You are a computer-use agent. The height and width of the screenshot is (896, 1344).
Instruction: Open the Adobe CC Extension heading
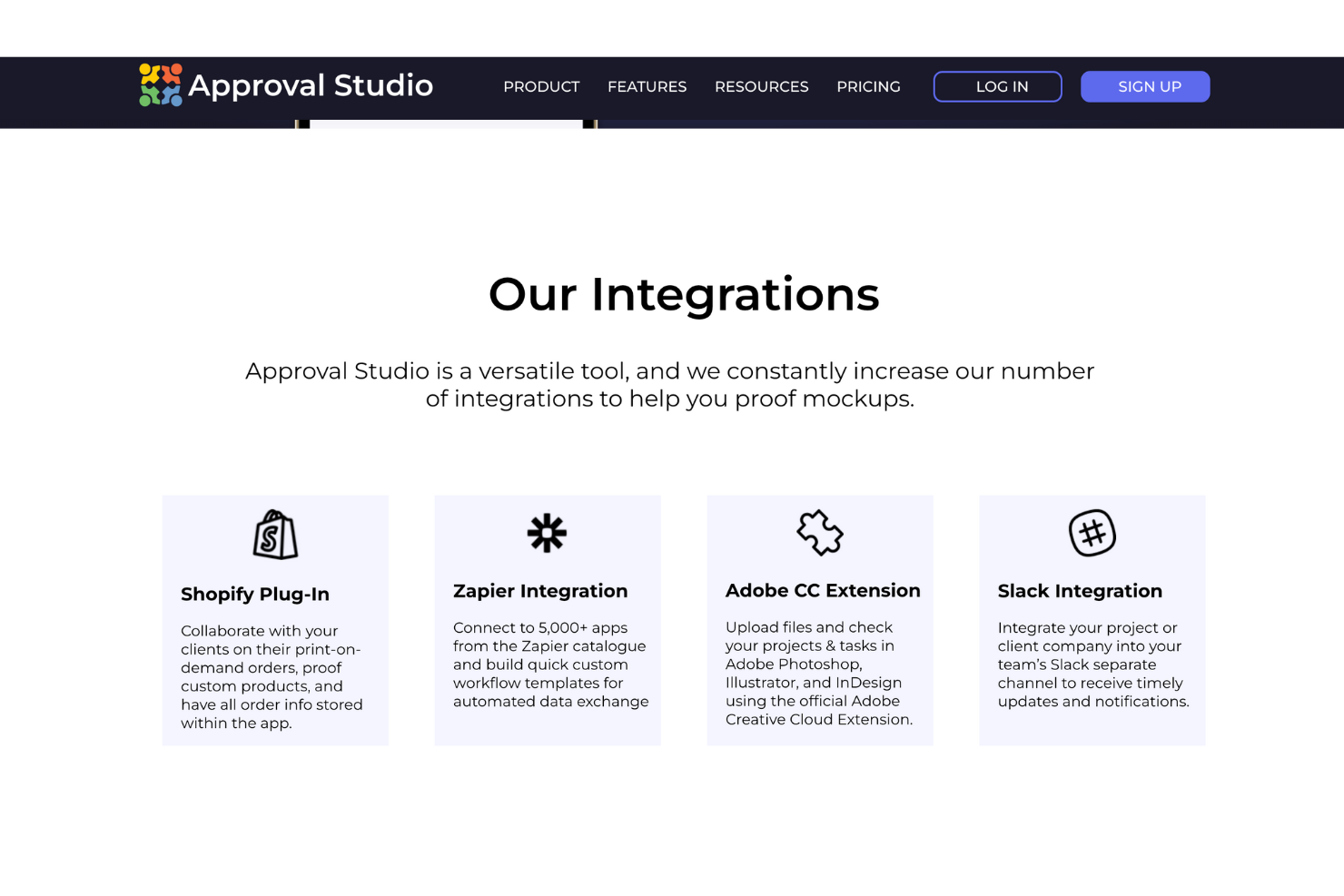[823, 590]
